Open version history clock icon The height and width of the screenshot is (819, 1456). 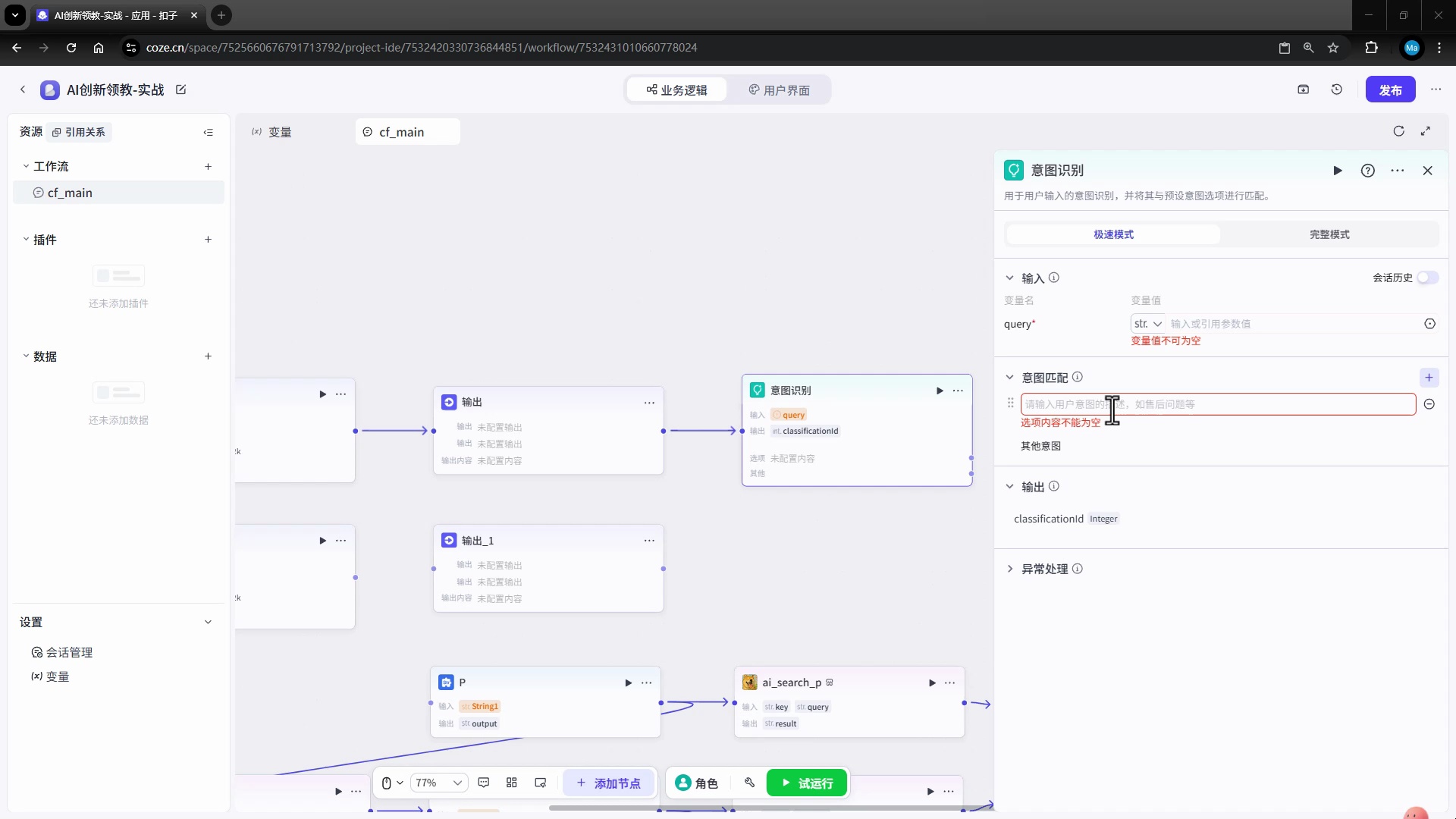(x=1337, y=89)
